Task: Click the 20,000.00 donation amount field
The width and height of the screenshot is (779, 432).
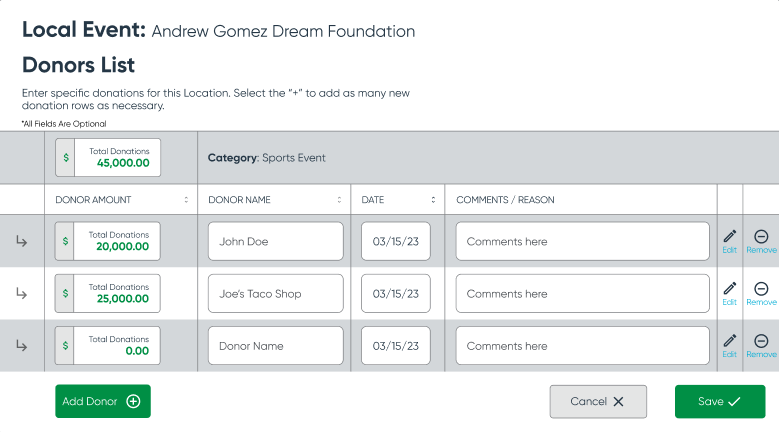Action: click(x=117, y=241)
